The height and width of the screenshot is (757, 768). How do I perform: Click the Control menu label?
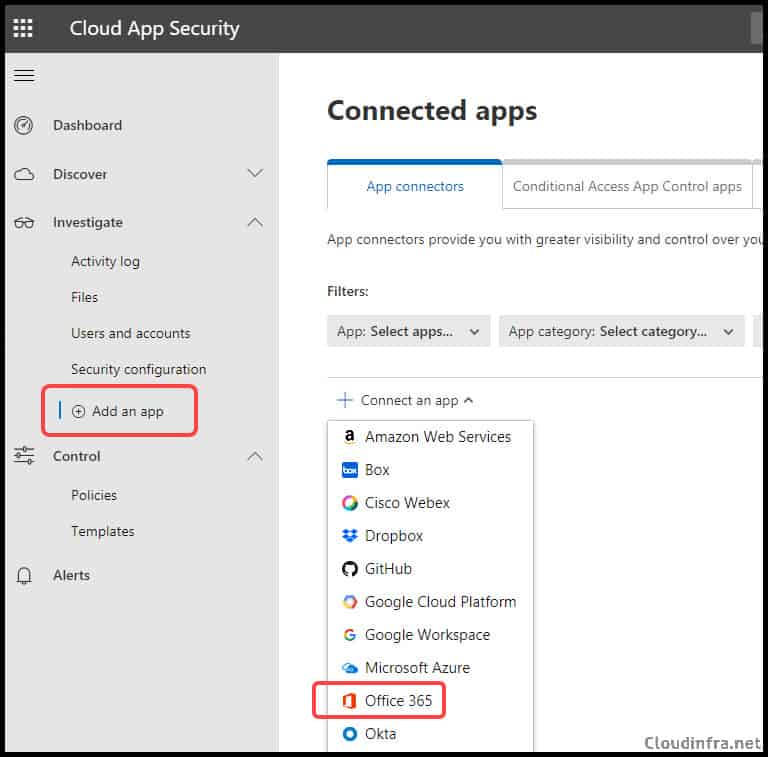click(x=76, y=456)
